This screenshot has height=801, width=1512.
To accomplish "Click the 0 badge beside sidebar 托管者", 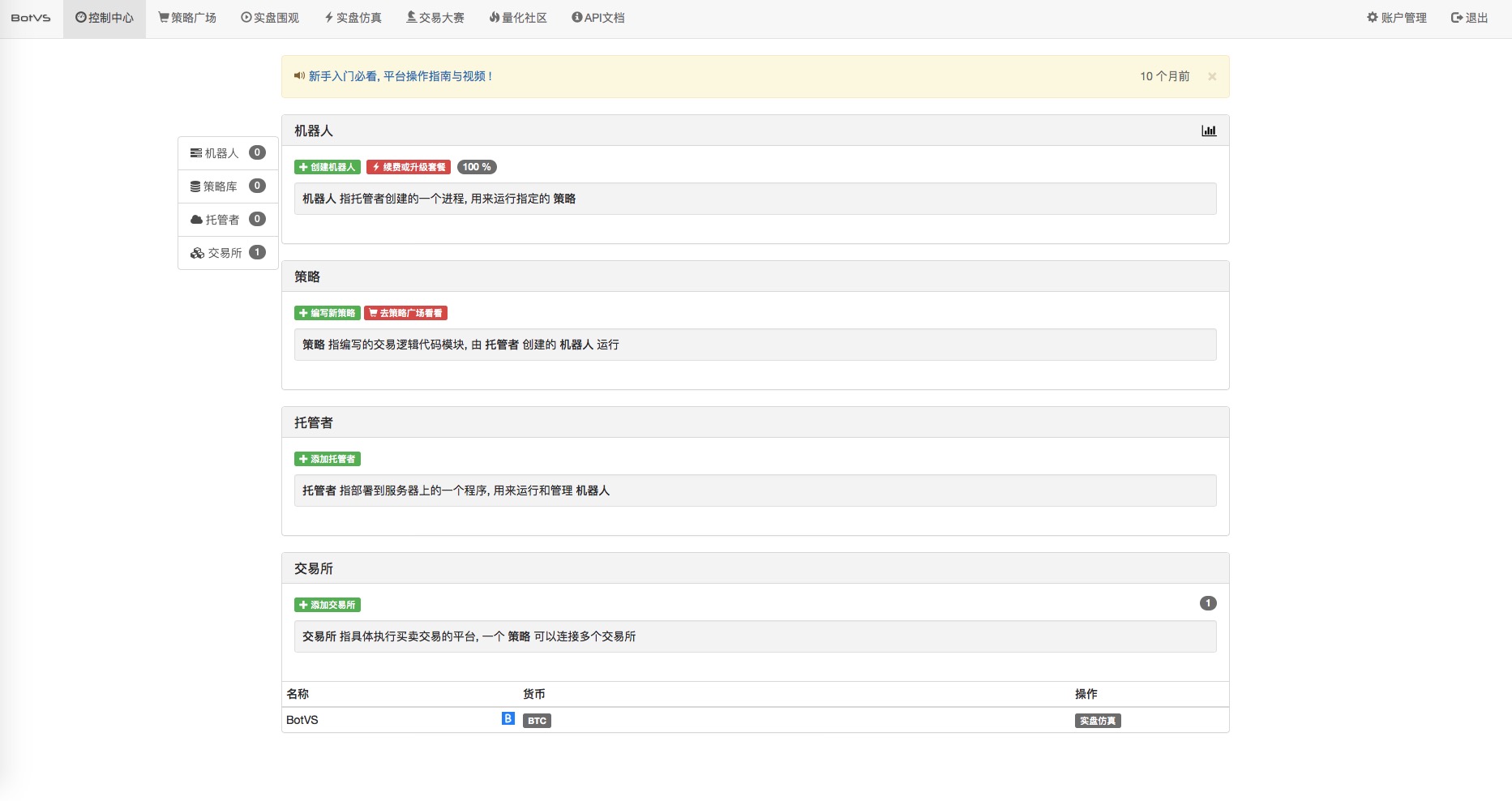I will tap(257, 219).
